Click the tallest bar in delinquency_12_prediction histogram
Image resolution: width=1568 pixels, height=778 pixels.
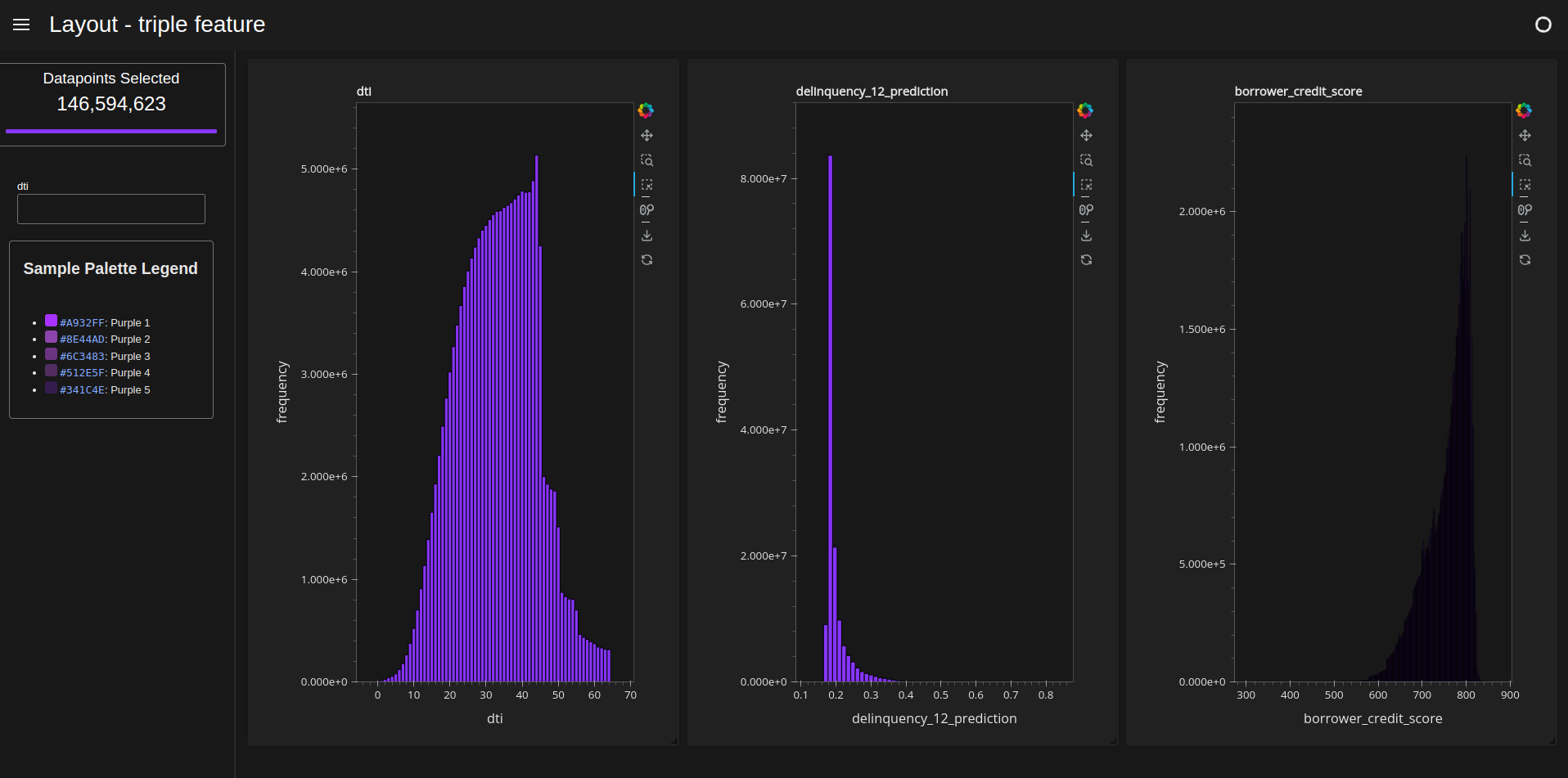click(x=830, y=419)
